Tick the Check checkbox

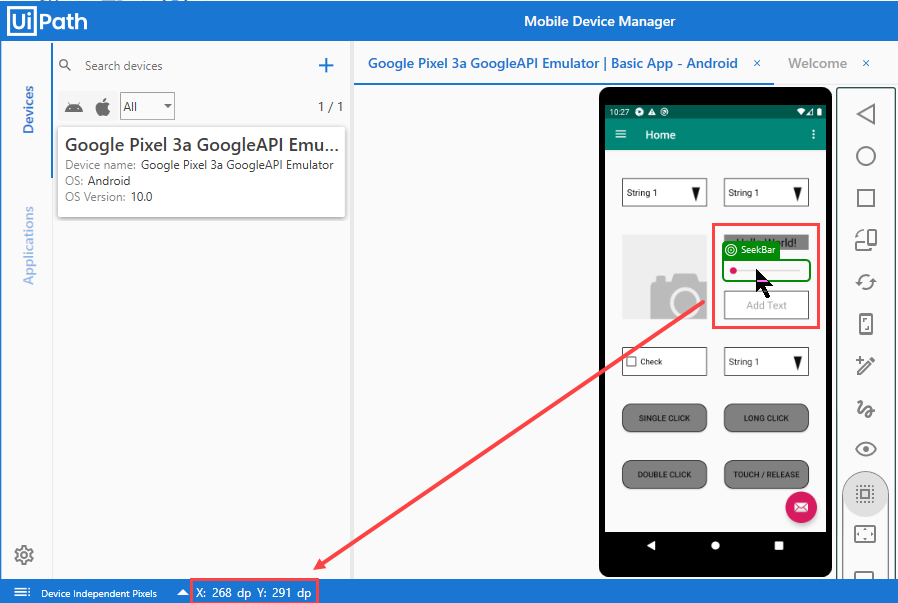coord(631,361)
